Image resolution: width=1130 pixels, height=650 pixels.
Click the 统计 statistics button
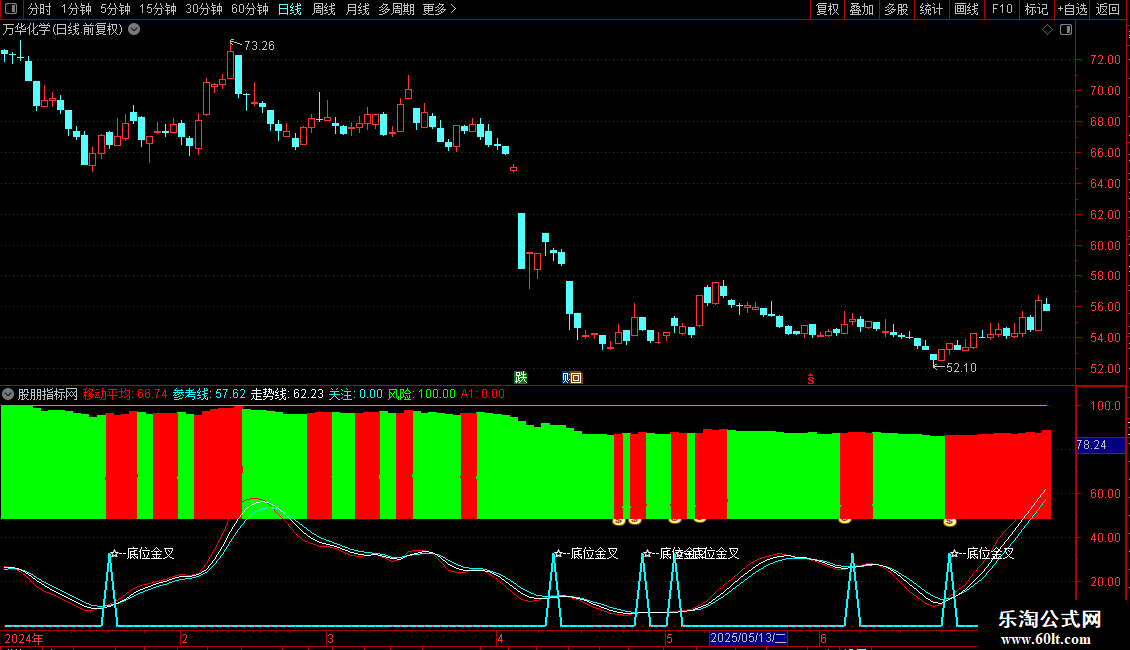(931, 9)
